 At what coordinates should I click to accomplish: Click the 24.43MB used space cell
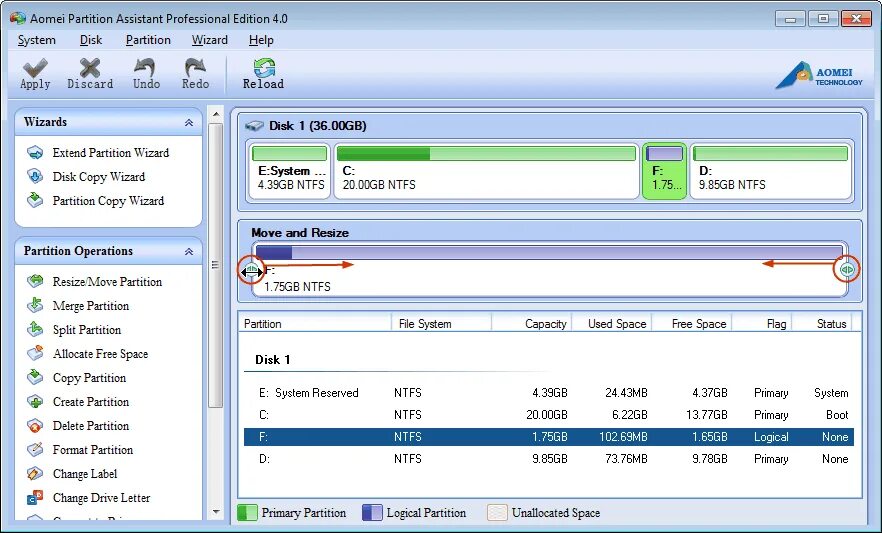pyautogui.click(x=626, y=393)
